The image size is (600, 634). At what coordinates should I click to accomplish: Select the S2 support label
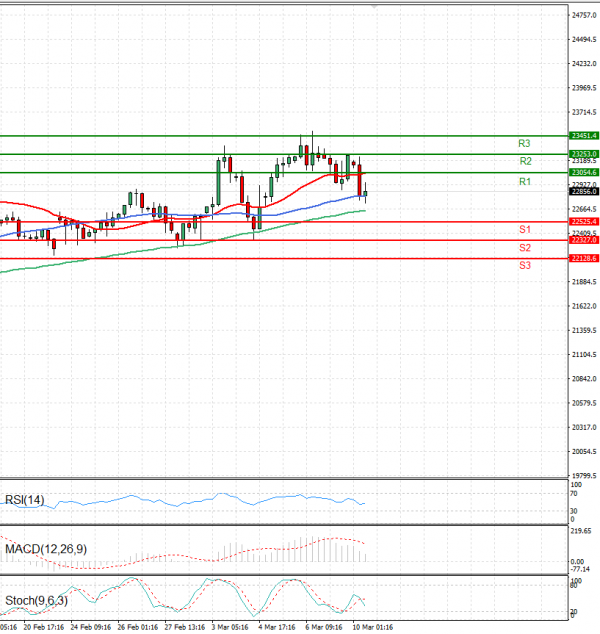[x=524, y=248]
